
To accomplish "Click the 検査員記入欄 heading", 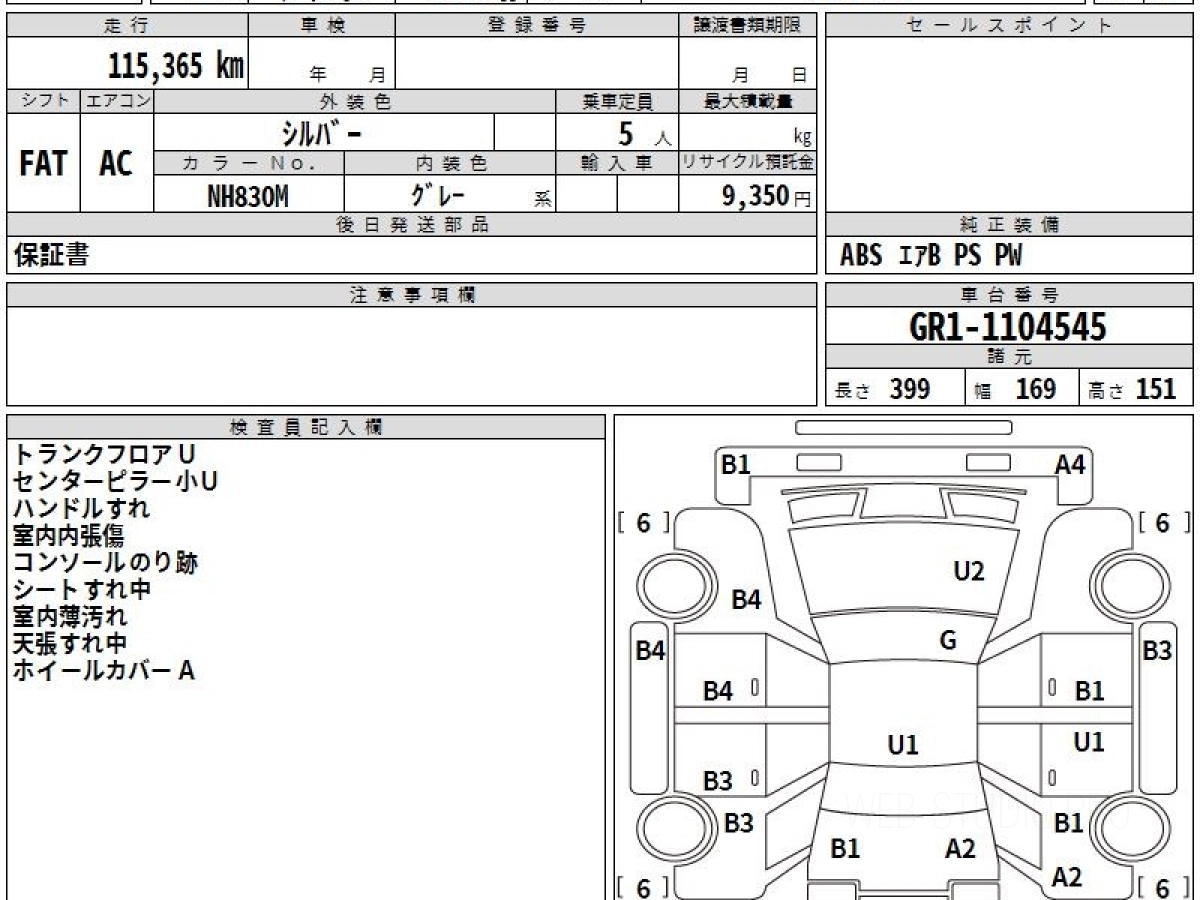I will tap(306, 427).
